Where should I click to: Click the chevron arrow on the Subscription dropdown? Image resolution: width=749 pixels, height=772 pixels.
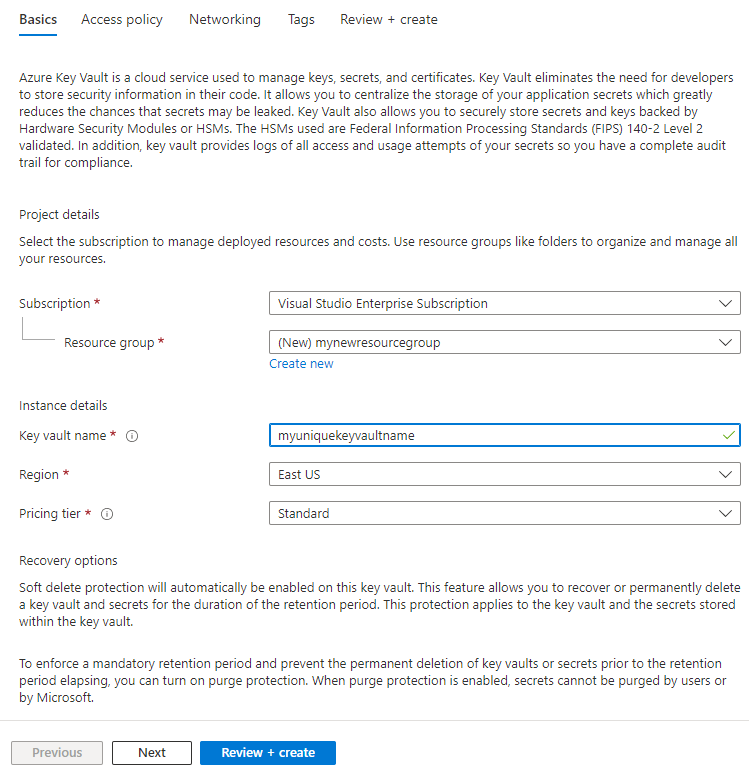coord(724,304)
